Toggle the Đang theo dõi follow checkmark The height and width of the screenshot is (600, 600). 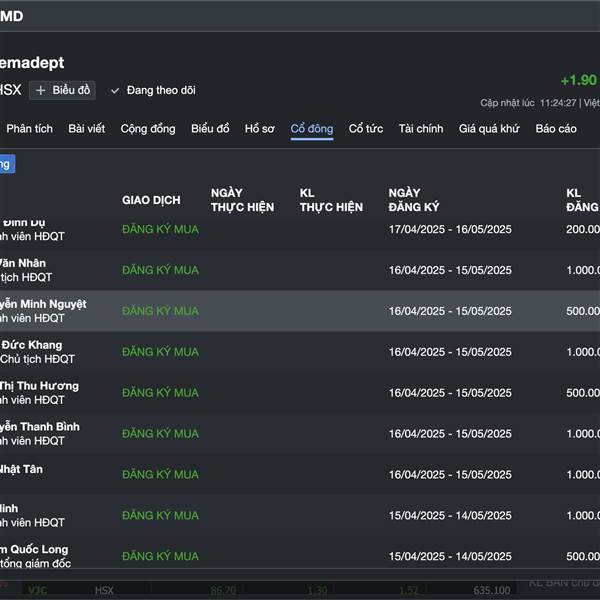[x=115, y=91]
